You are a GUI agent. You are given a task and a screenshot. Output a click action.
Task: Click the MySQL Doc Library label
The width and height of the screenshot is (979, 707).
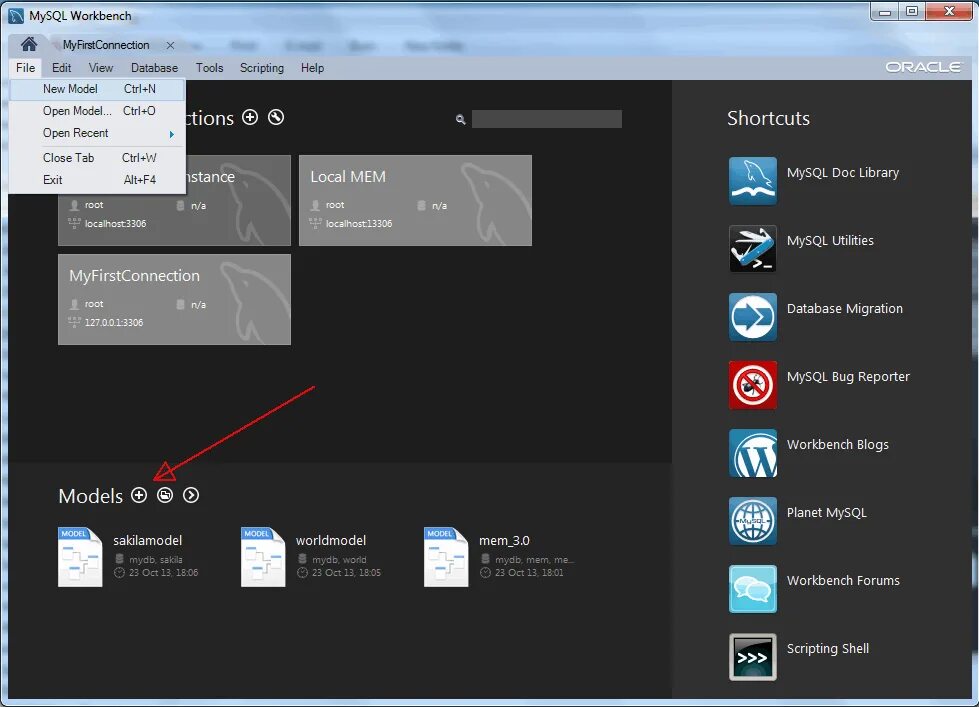pos(843,173)
